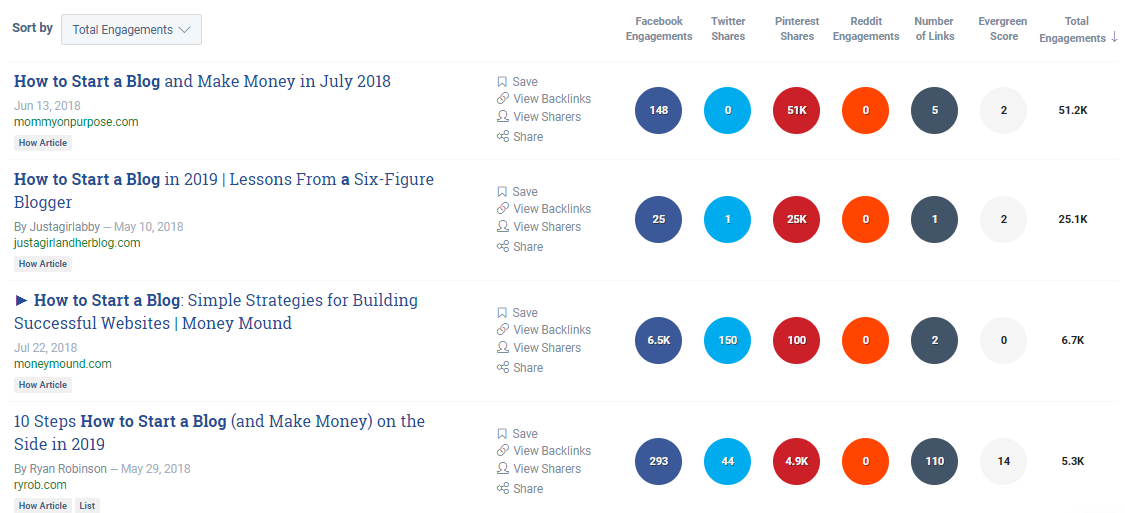Sort by Total Engagements column header arrow
Screen dimensions: 1125x513
pyautogui.click(x=1115, y=37)
